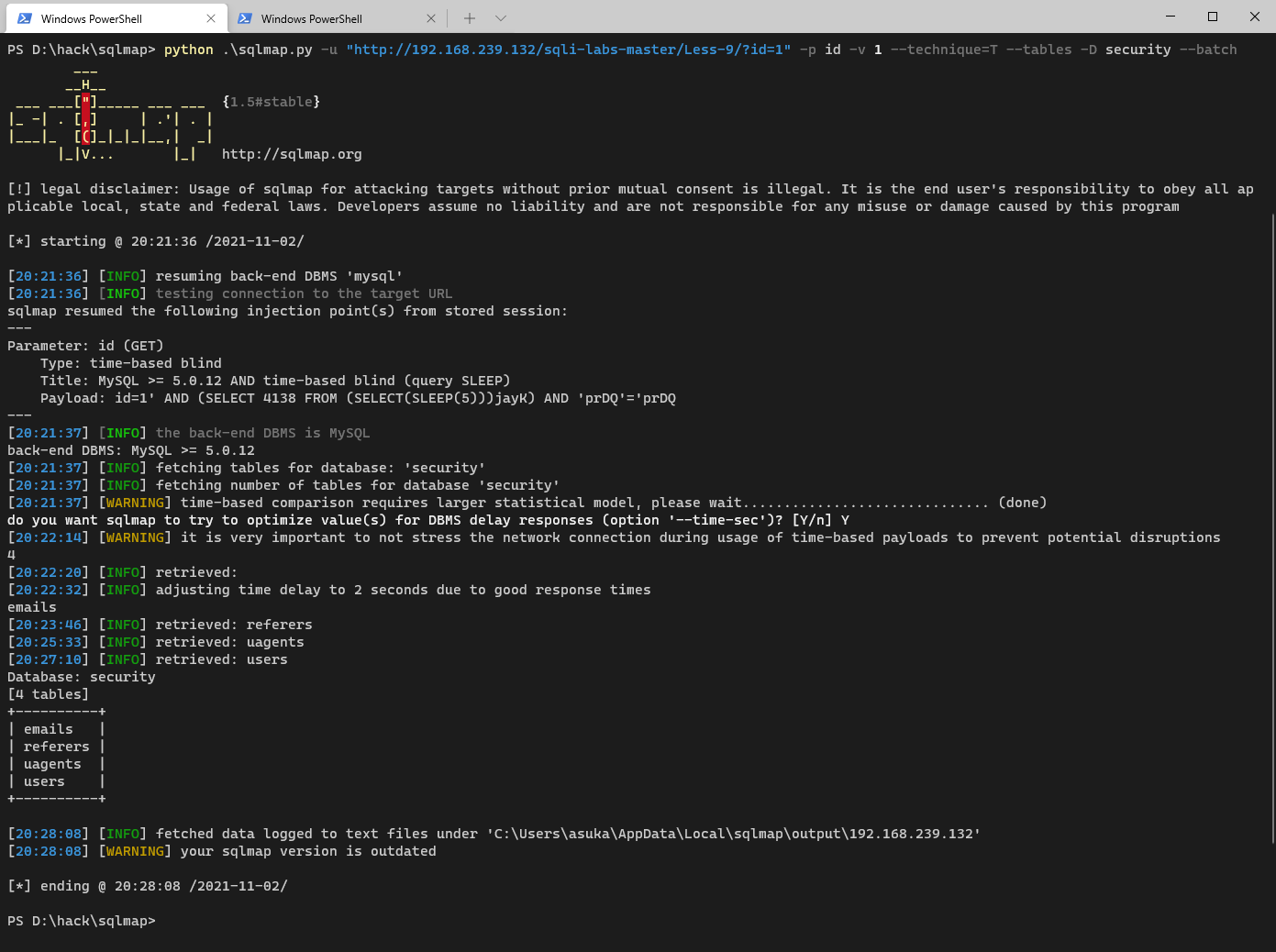Click 'retrieved: users' log entry
The height and width of the screenshot is (952, 1276).
click(x=148, y=659)
